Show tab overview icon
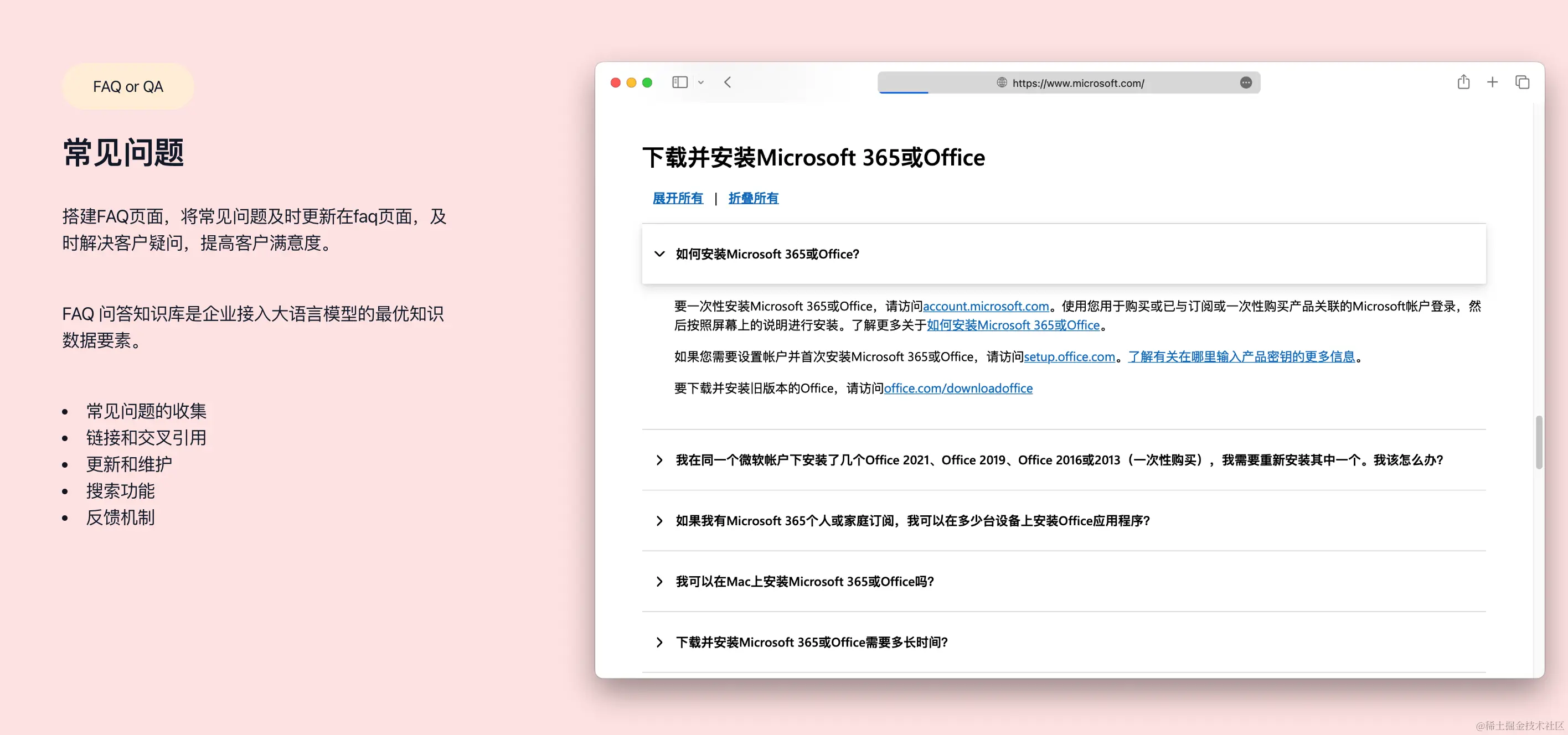Screen dimensions: 1568x735 point(1521,82)
